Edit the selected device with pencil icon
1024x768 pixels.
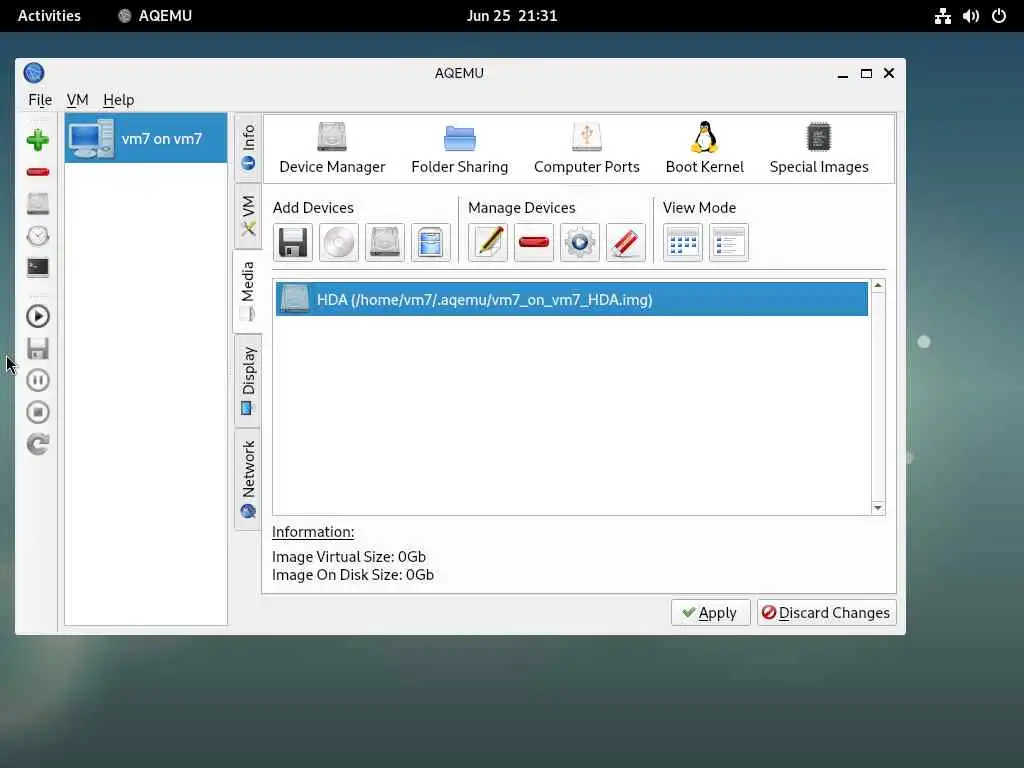(488, 242)
